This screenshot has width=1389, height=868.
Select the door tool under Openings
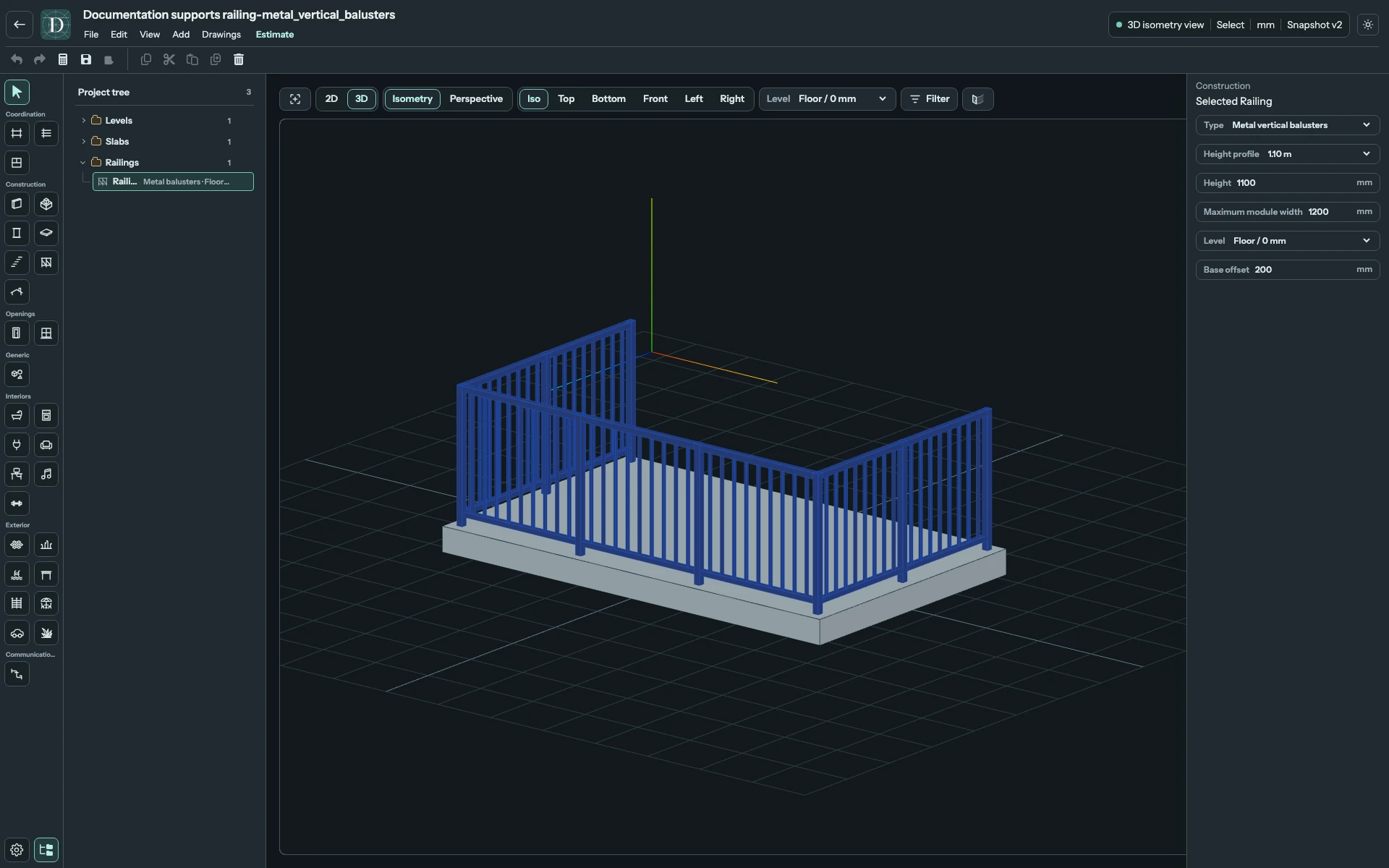point(17,333)
